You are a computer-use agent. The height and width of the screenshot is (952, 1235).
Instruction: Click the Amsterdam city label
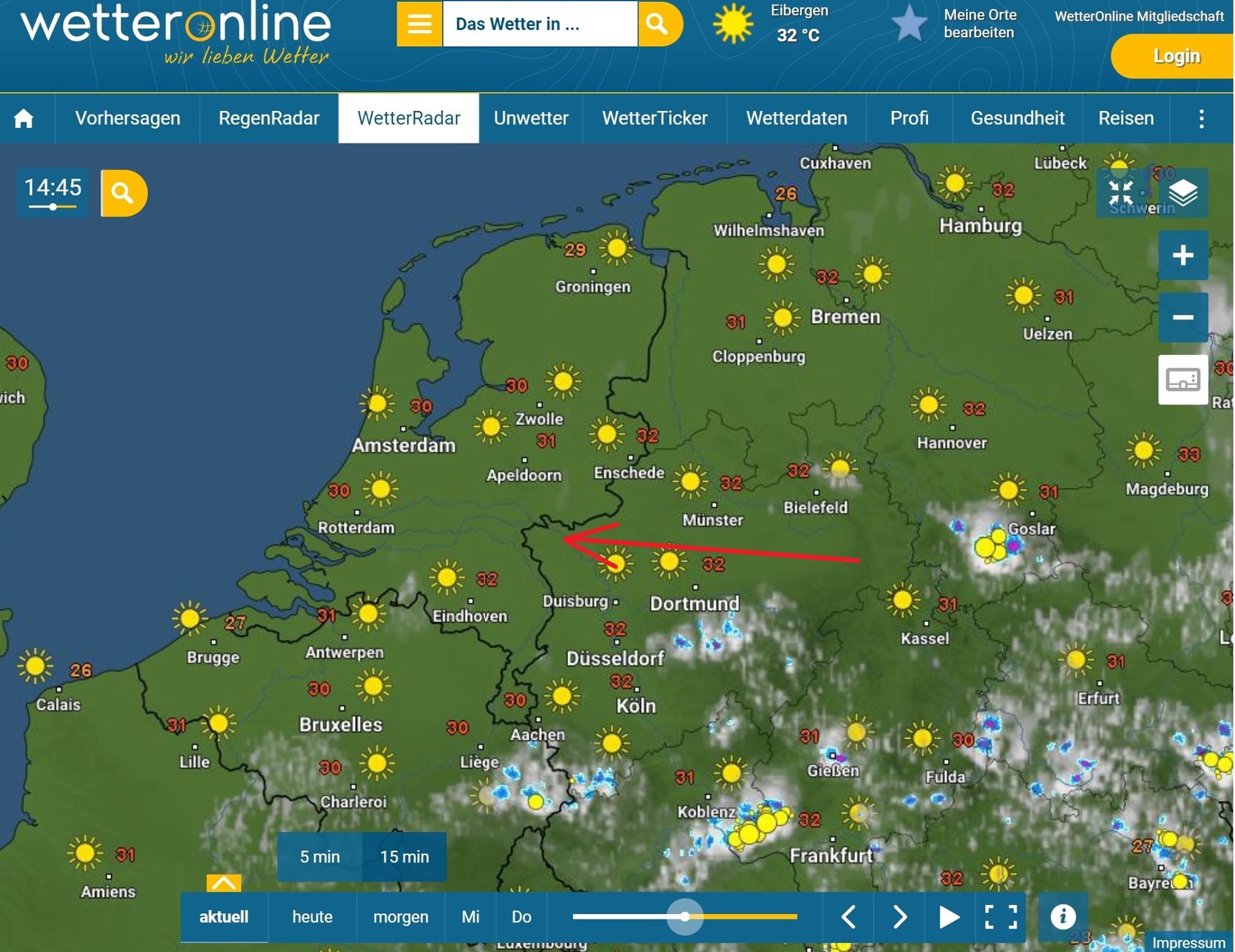click(x=403, y=446)
